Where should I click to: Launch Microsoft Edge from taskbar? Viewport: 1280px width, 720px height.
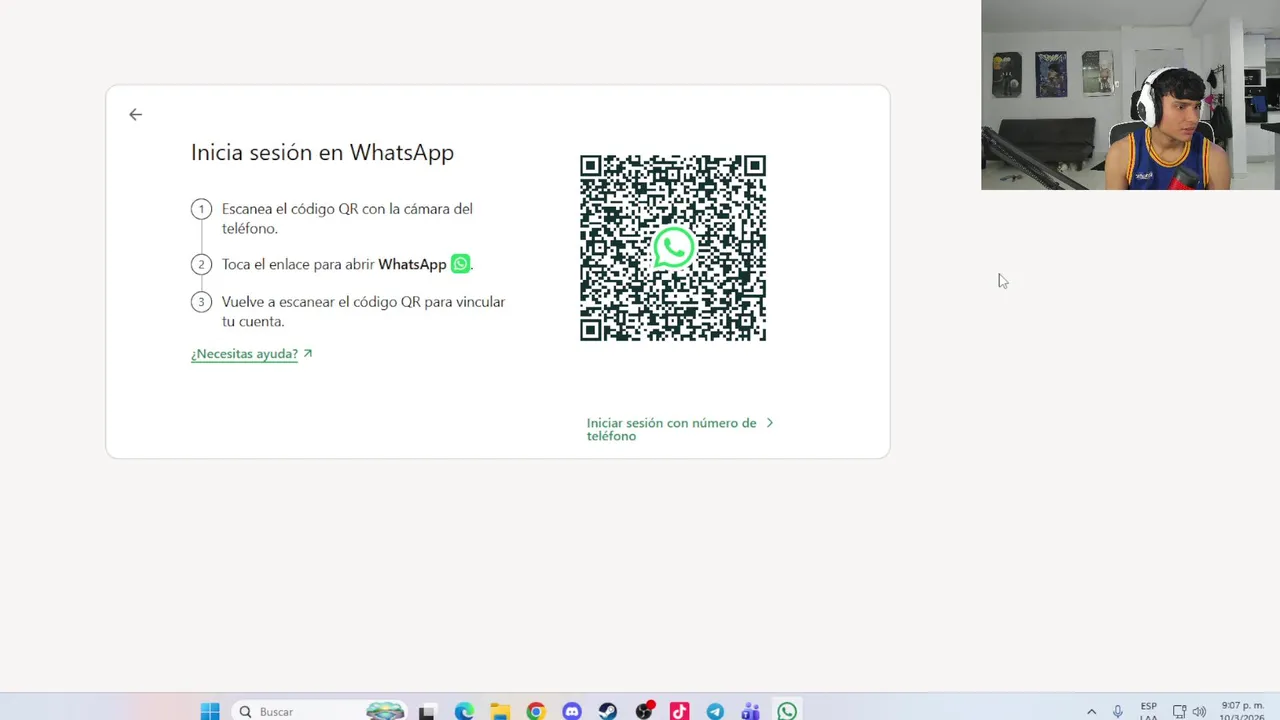pyautogui.click(x=464, y=712)
